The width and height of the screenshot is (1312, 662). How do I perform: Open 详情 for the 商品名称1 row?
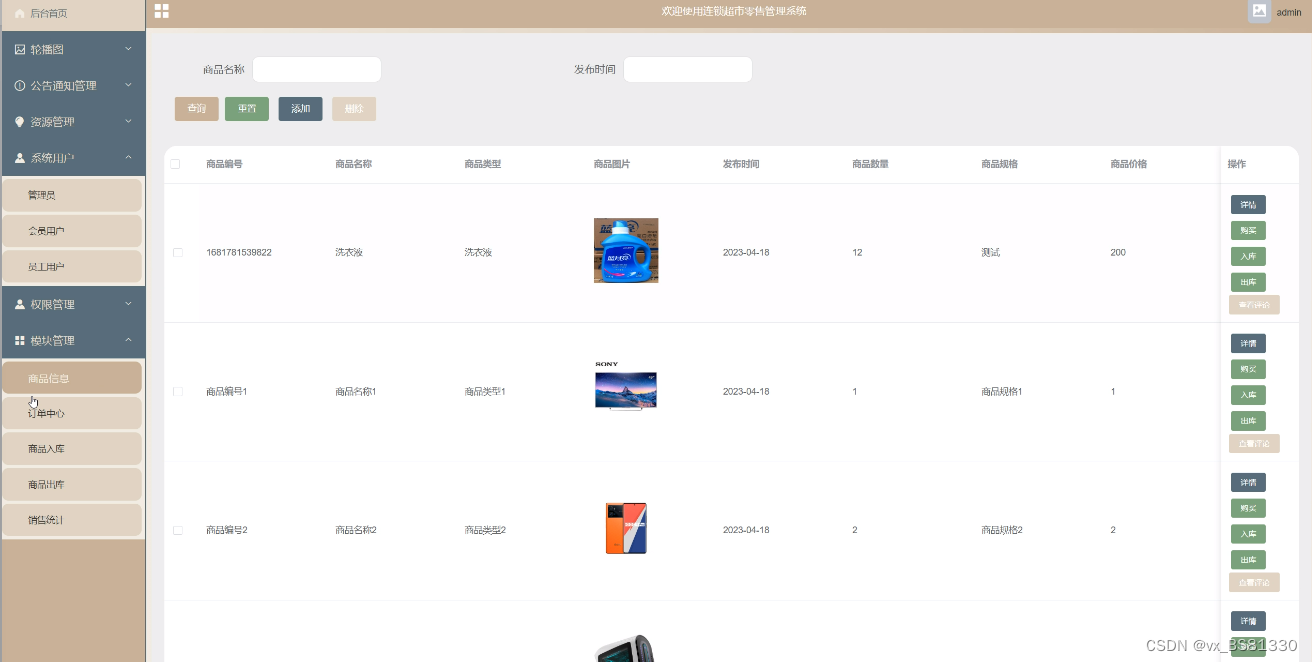1248,344
